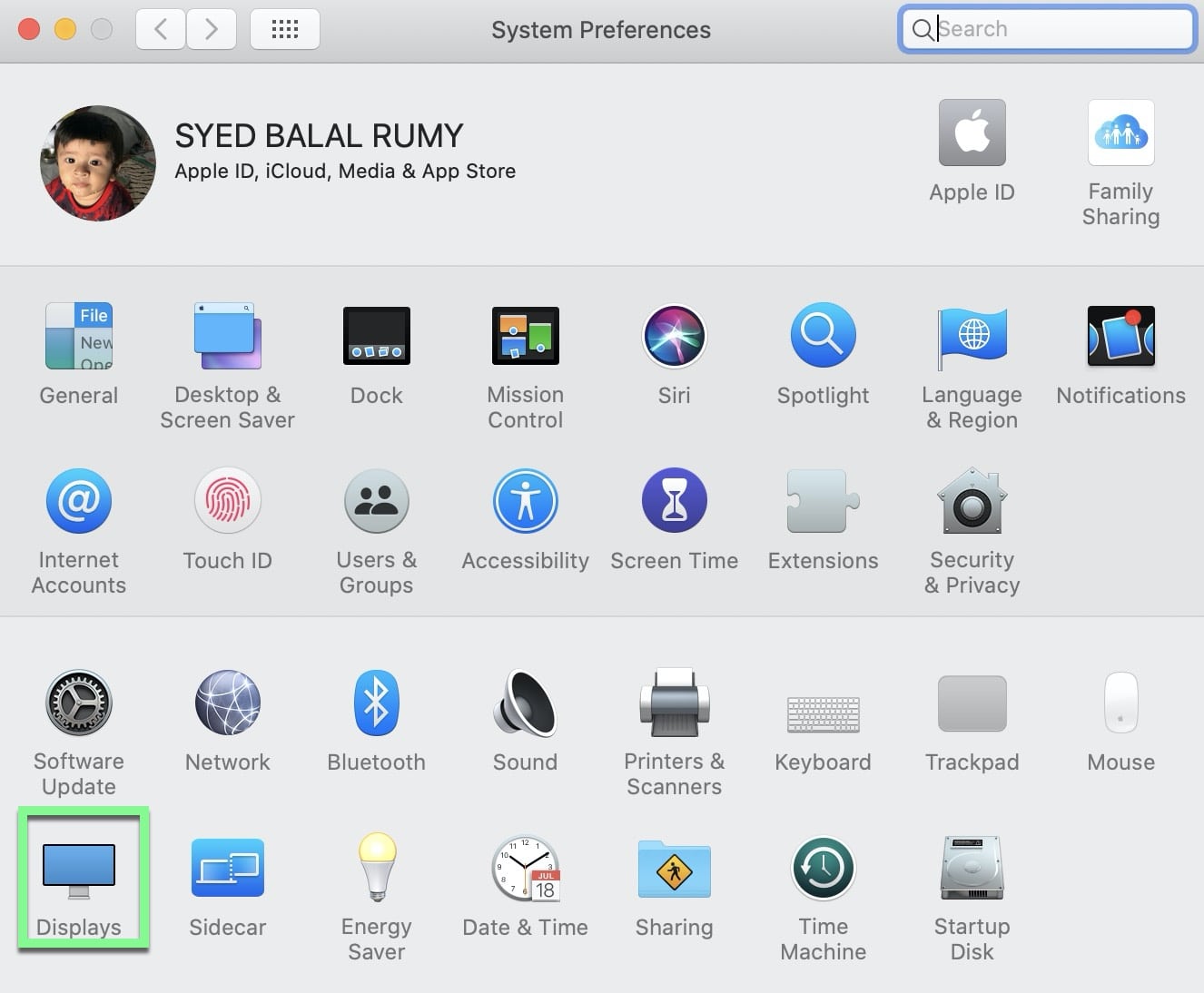Close the System Preferences window
The width and height of the screenshot is (1204, 993).
(x=29, y=29)
